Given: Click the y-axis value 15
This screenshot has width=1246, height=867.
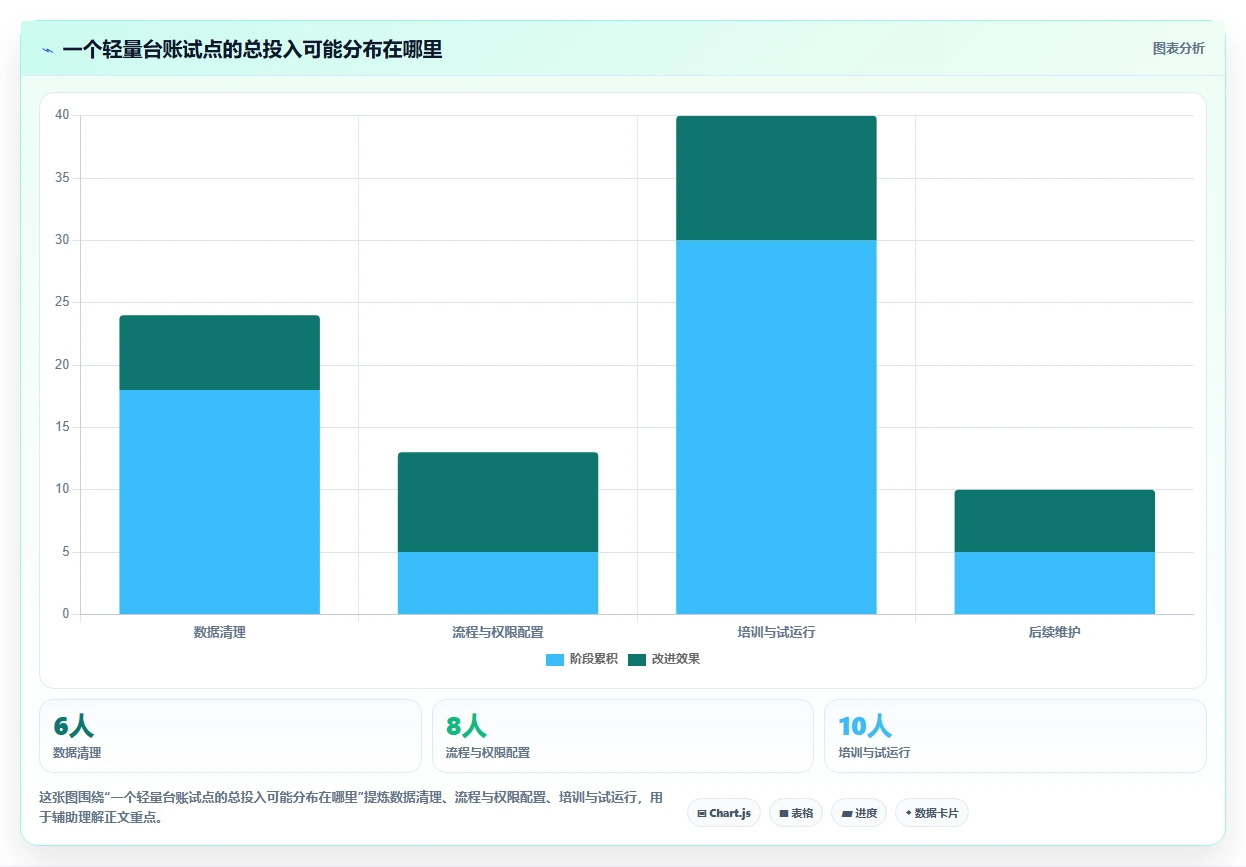Looking at the screenshot, I should click(x=62, y=427).
